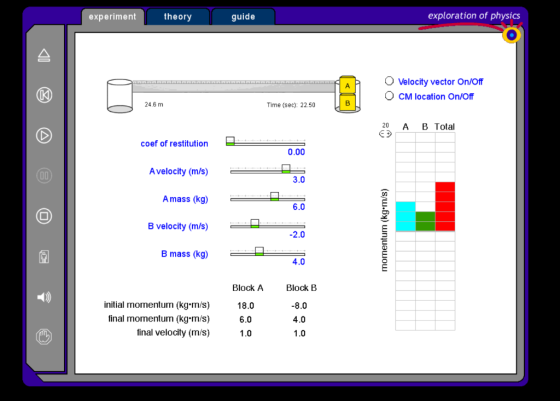Switch to the theory tab
This screenshot has height=401, width=560.
[x=178, y=17]
